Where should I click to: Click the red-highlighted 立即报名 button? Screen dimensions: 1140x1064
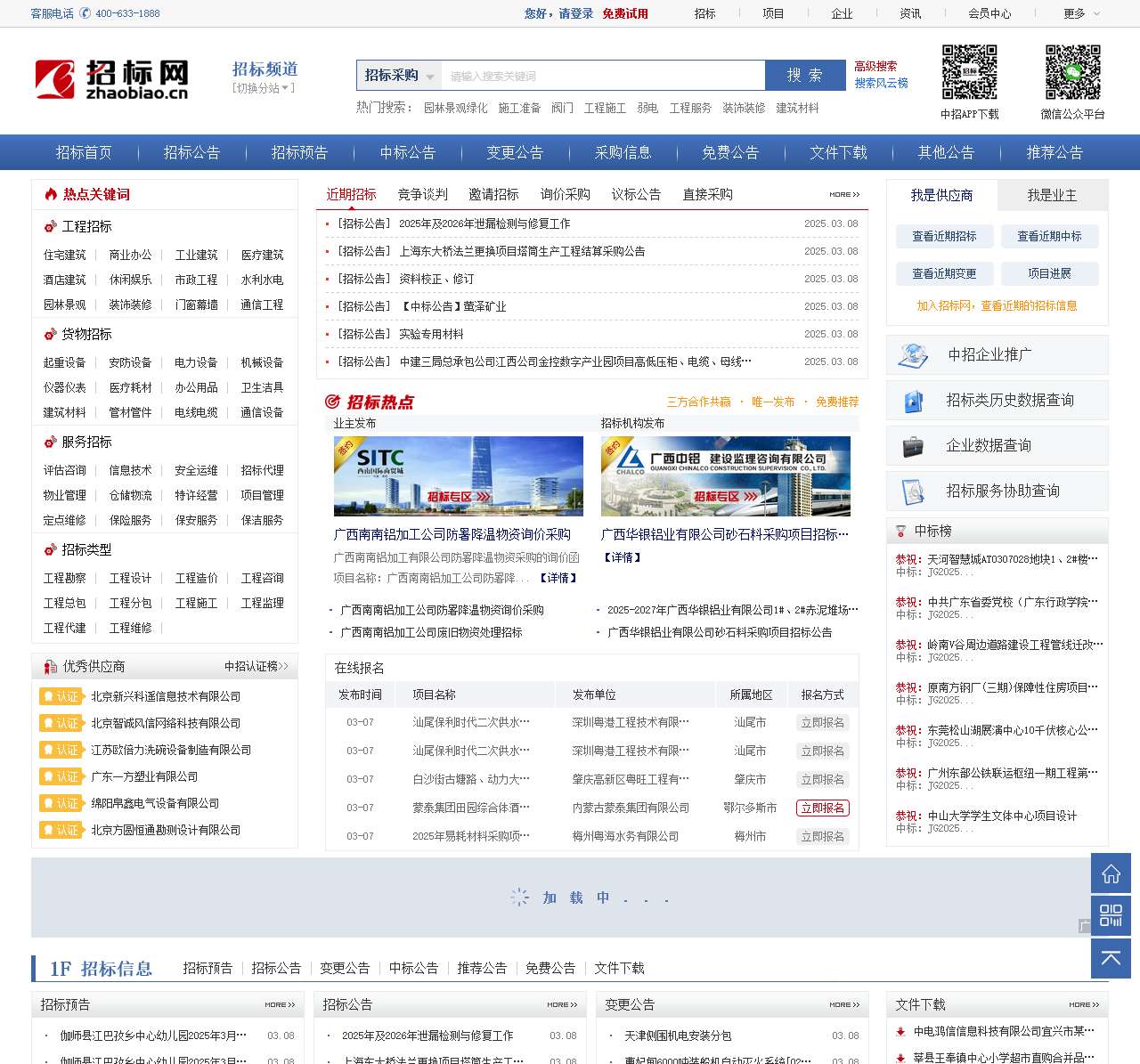coord(822,808)
